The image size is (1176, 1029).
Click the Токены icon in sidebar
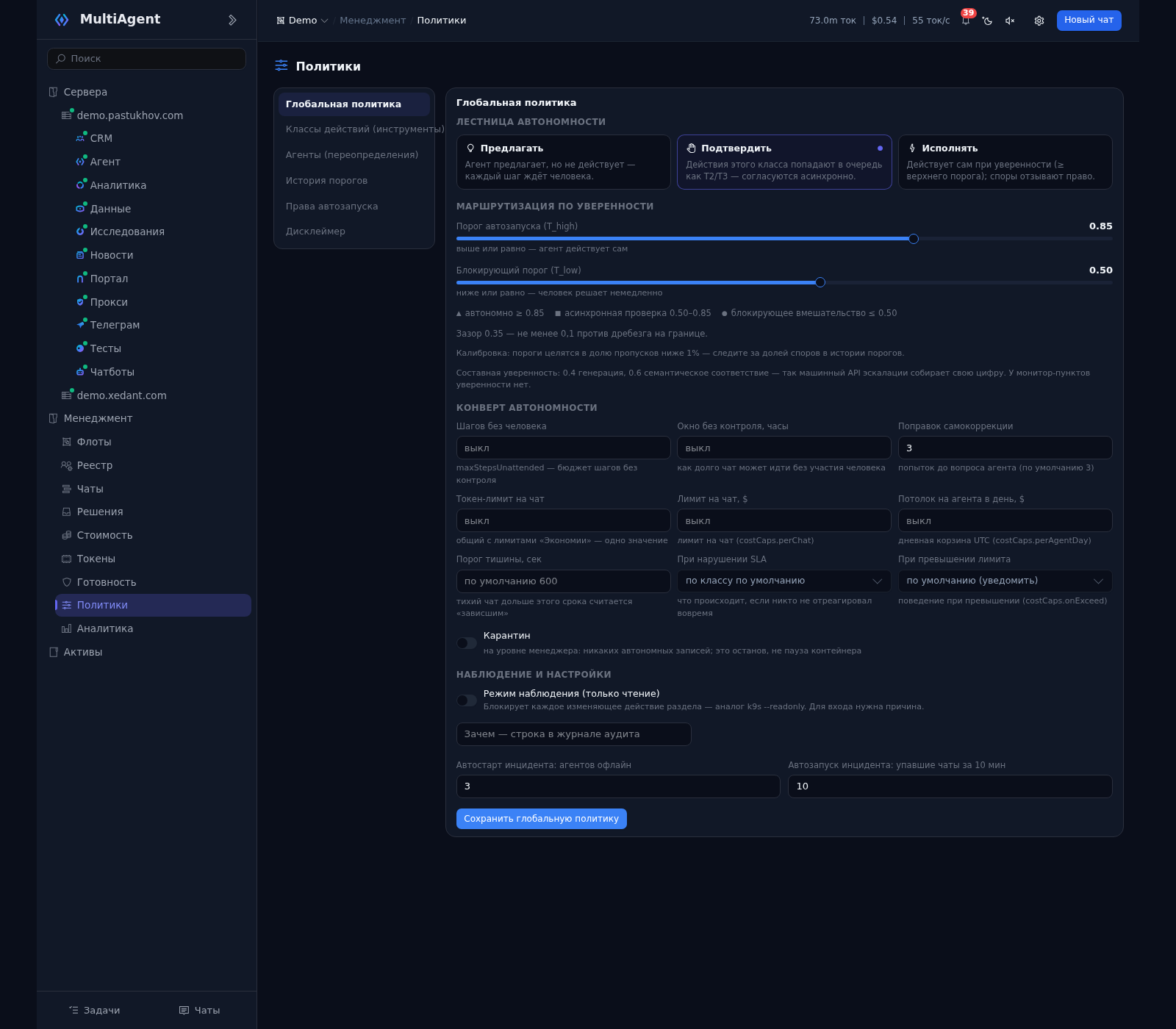pyautogui.click(x=67, y=559)
